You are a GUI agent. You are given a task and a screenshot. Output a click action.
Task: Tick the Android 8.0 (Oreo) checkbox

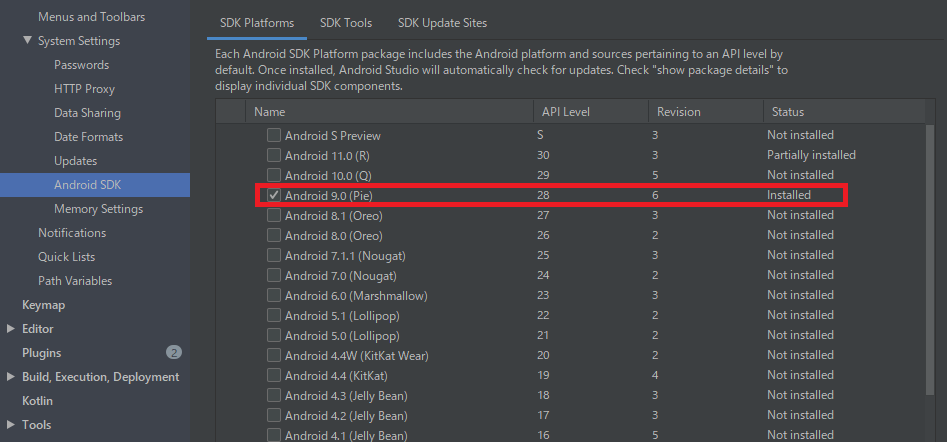(x=274, y=235)
